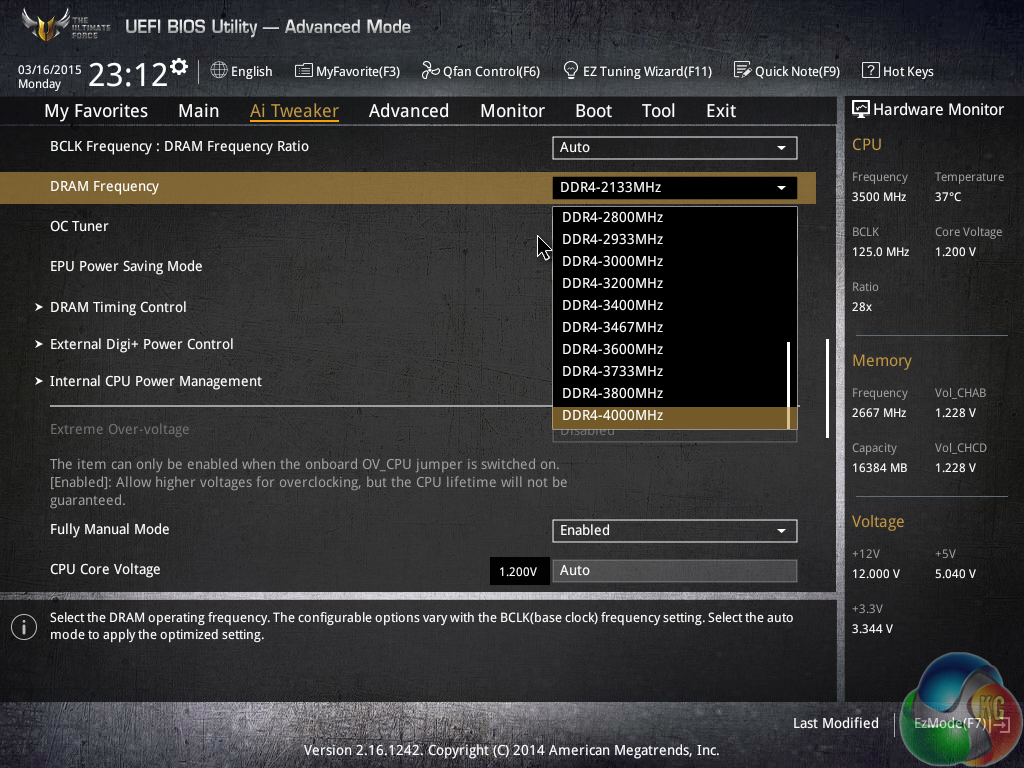
Task: Open the Boot tab
Action: pyautogui.click(x=593, y=110)
